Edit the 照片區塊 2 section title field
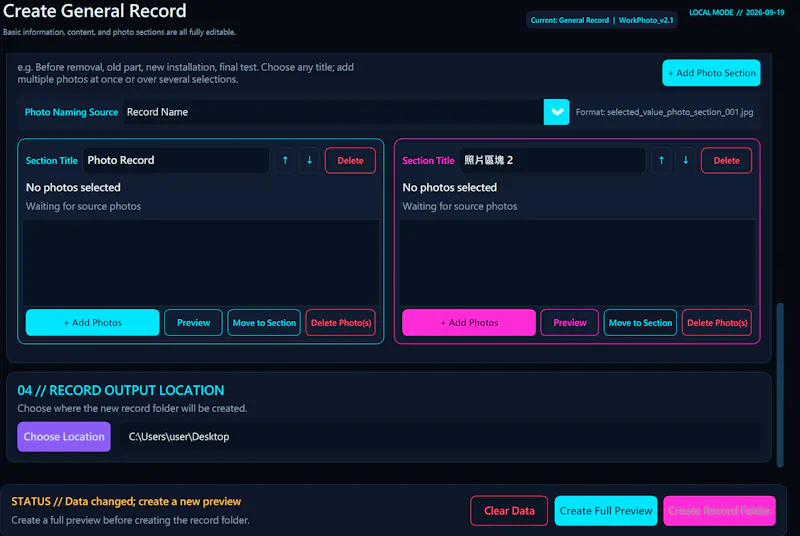Viewport: 800px width, 536px height. (553, 160)
